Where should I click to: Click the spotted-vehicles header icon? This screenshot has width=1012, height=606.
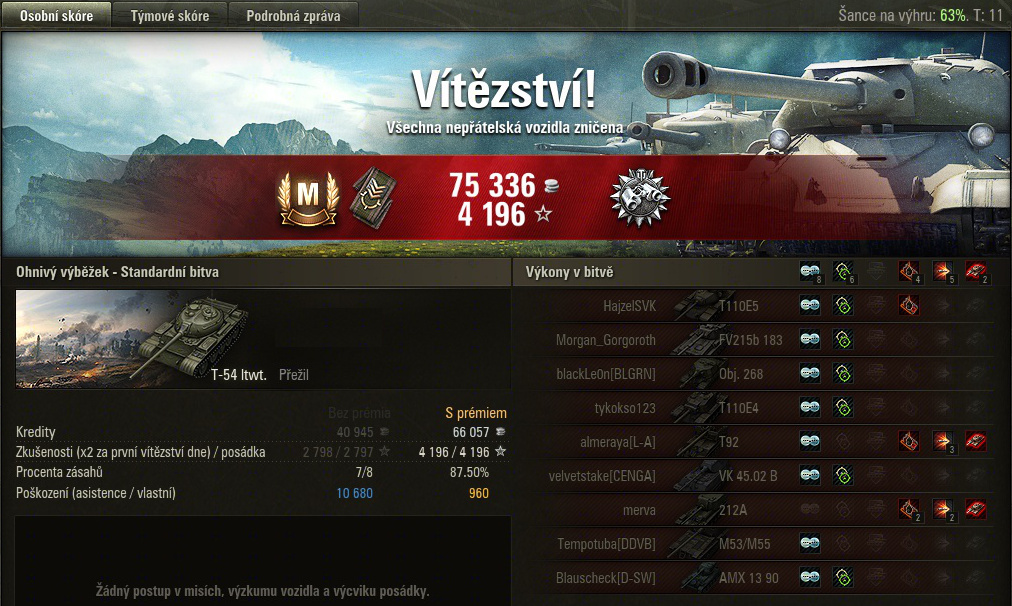pyautogui.click(x=810, y=272)
